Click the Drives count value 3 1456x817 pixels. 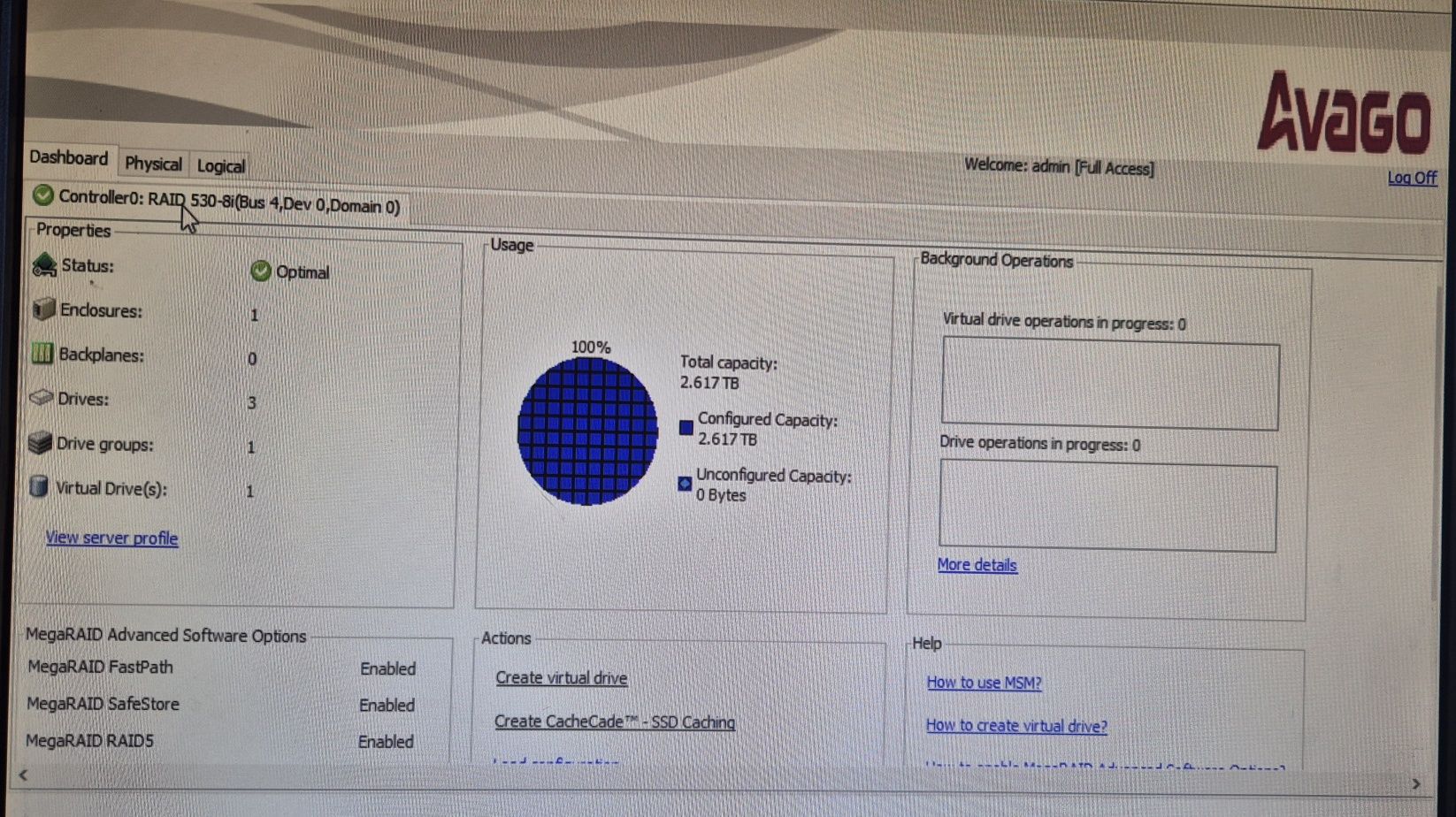pos(252,403)
